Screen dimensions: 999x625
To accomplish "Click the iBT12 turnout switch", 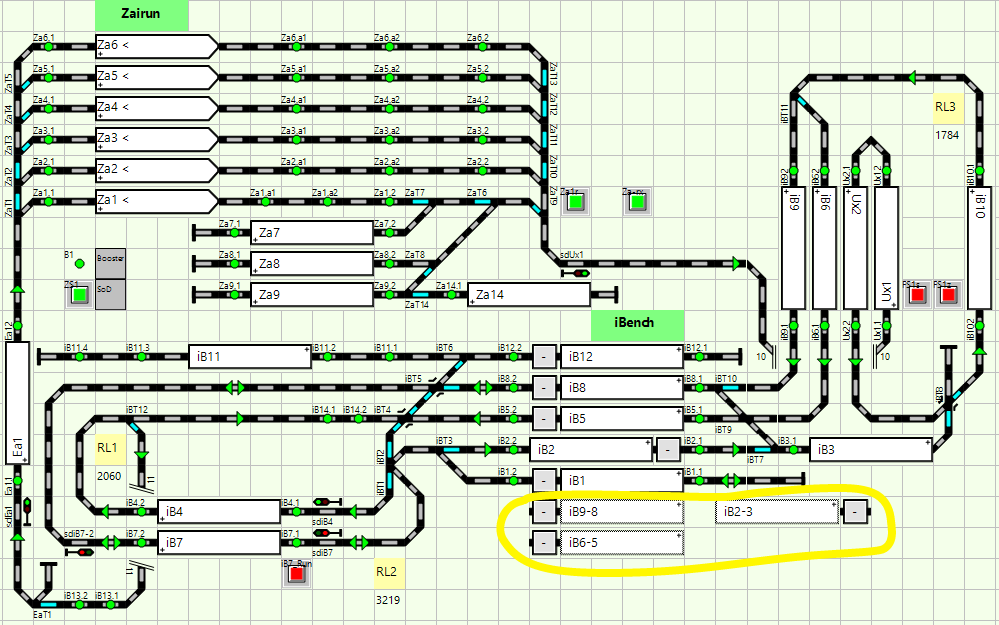I will pyautogui.click(x=140, y=418).
